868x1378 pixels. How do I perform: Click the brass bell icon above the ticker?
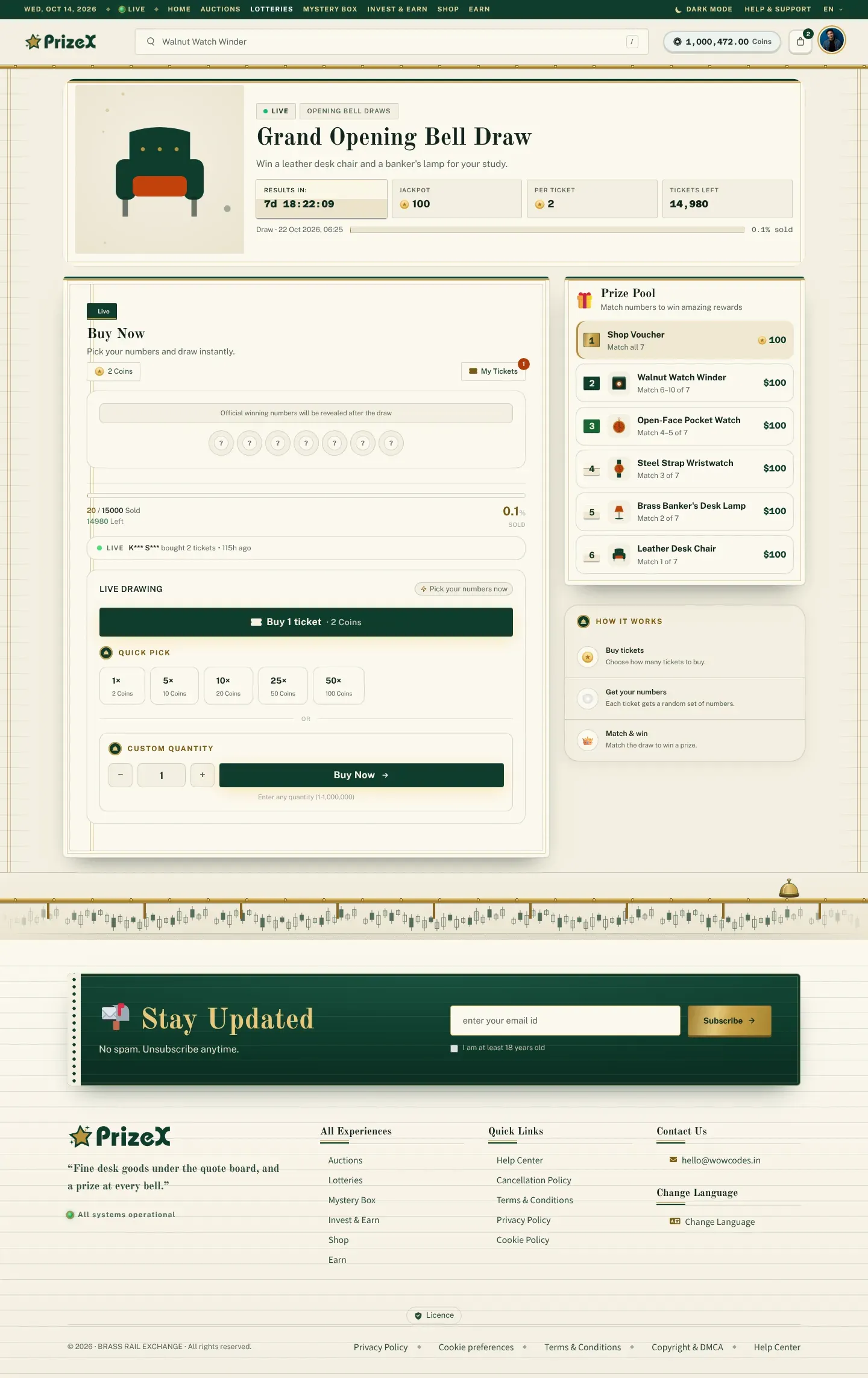[789, 888]
